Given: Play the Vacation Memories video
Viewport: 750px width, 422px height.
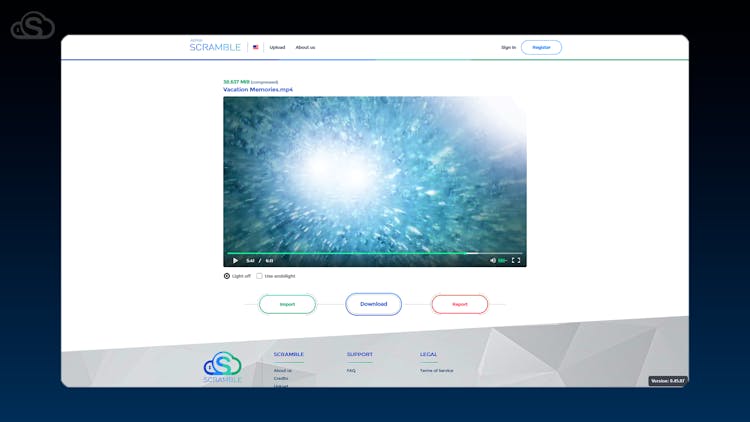Looking at the screenshot, I should (x=235, y=260).
